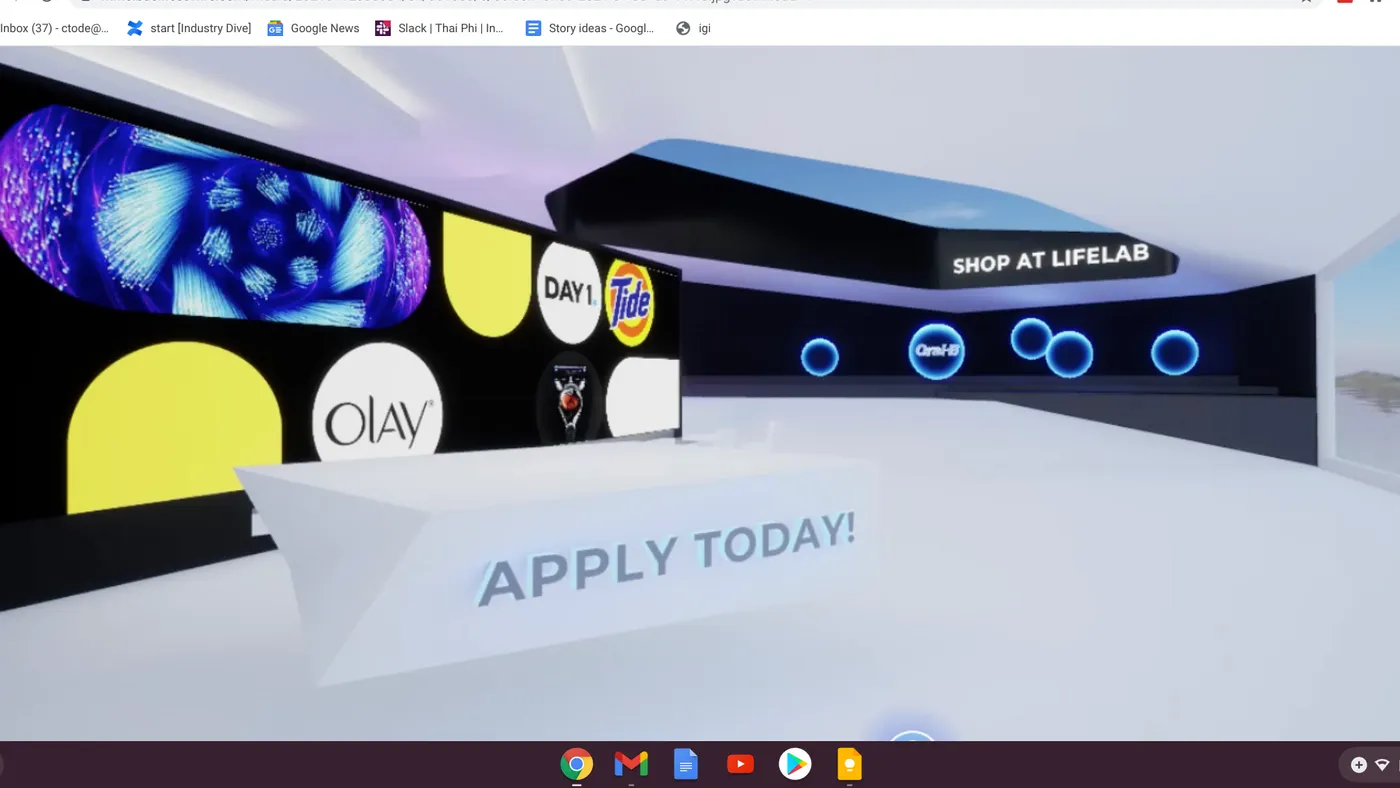
Task: Click the DAY1 logo circle
Action: (x=569, y=292)
